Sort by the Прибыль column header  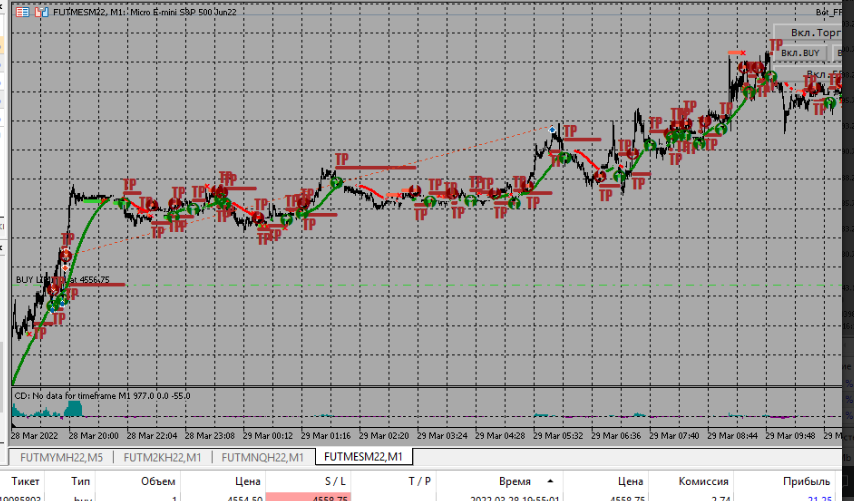click(806, 481)
